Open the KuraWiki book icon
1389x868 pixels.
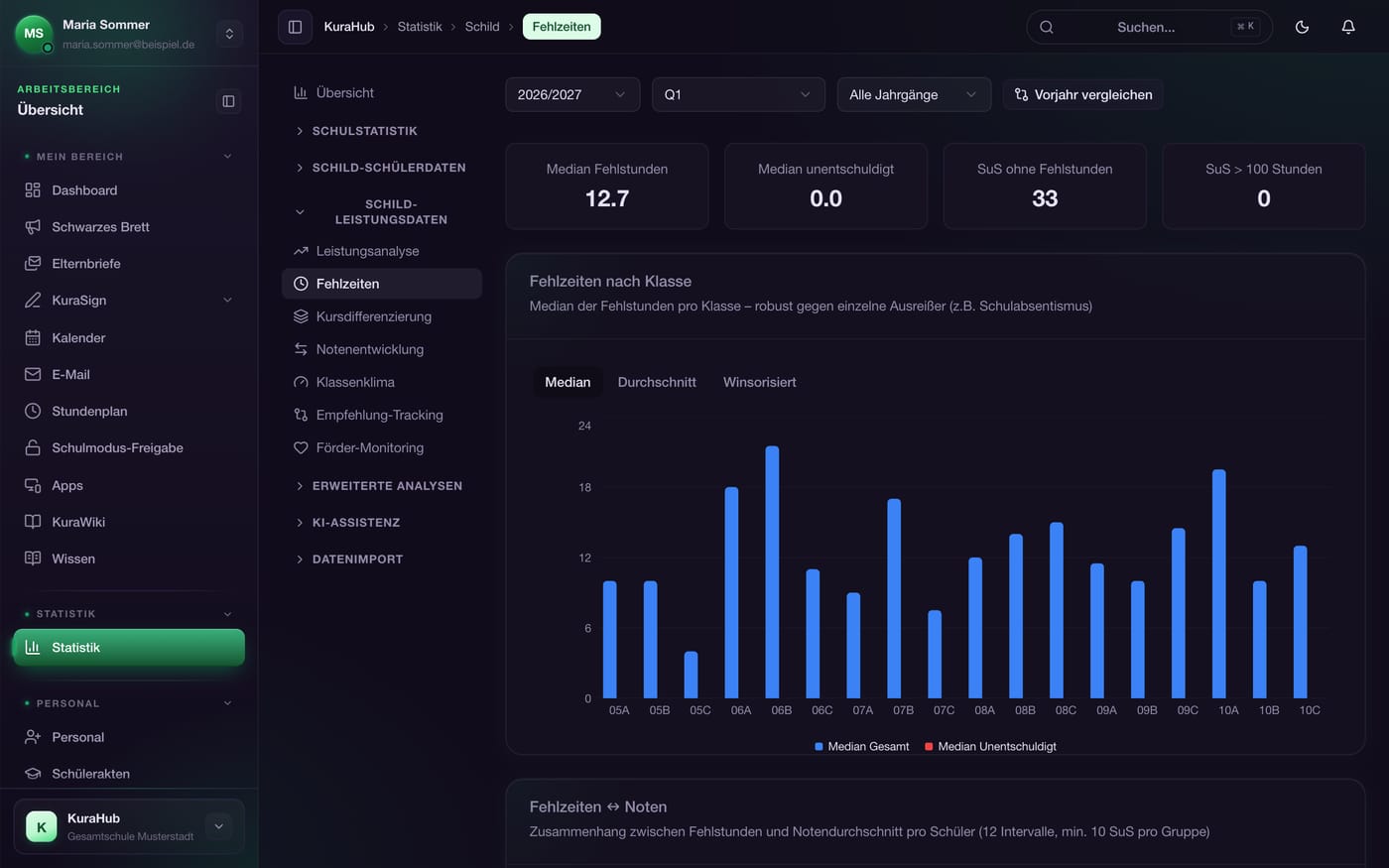click(33, 522)
